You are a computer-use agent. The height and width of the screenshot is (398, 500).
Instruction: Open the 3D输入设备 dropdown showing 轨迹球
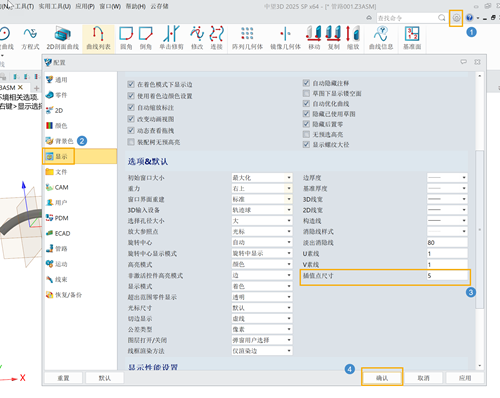click(262, 210)
